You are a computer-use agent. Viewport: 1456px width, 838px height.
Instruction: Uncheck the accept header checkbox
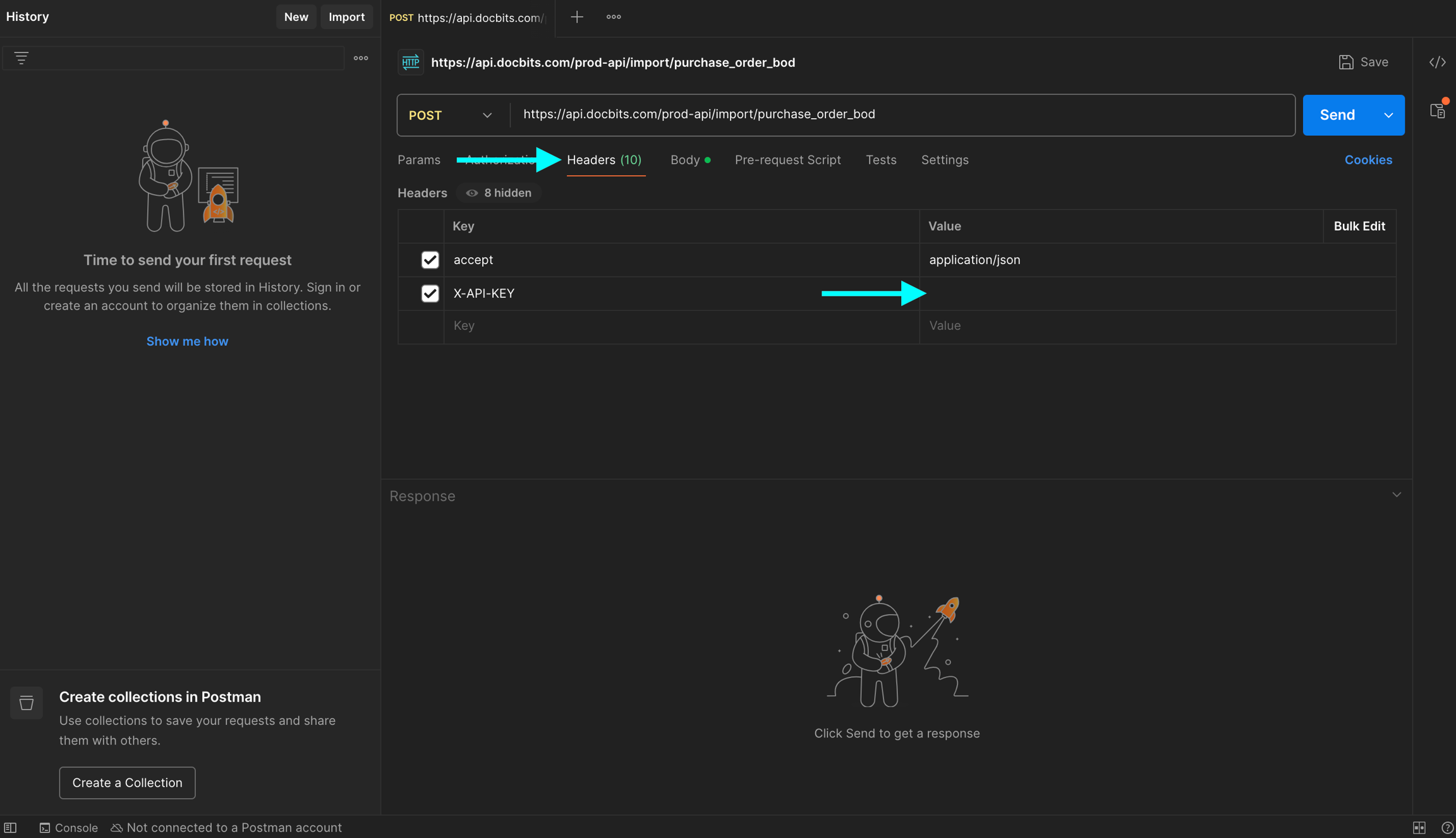[430, 260]
